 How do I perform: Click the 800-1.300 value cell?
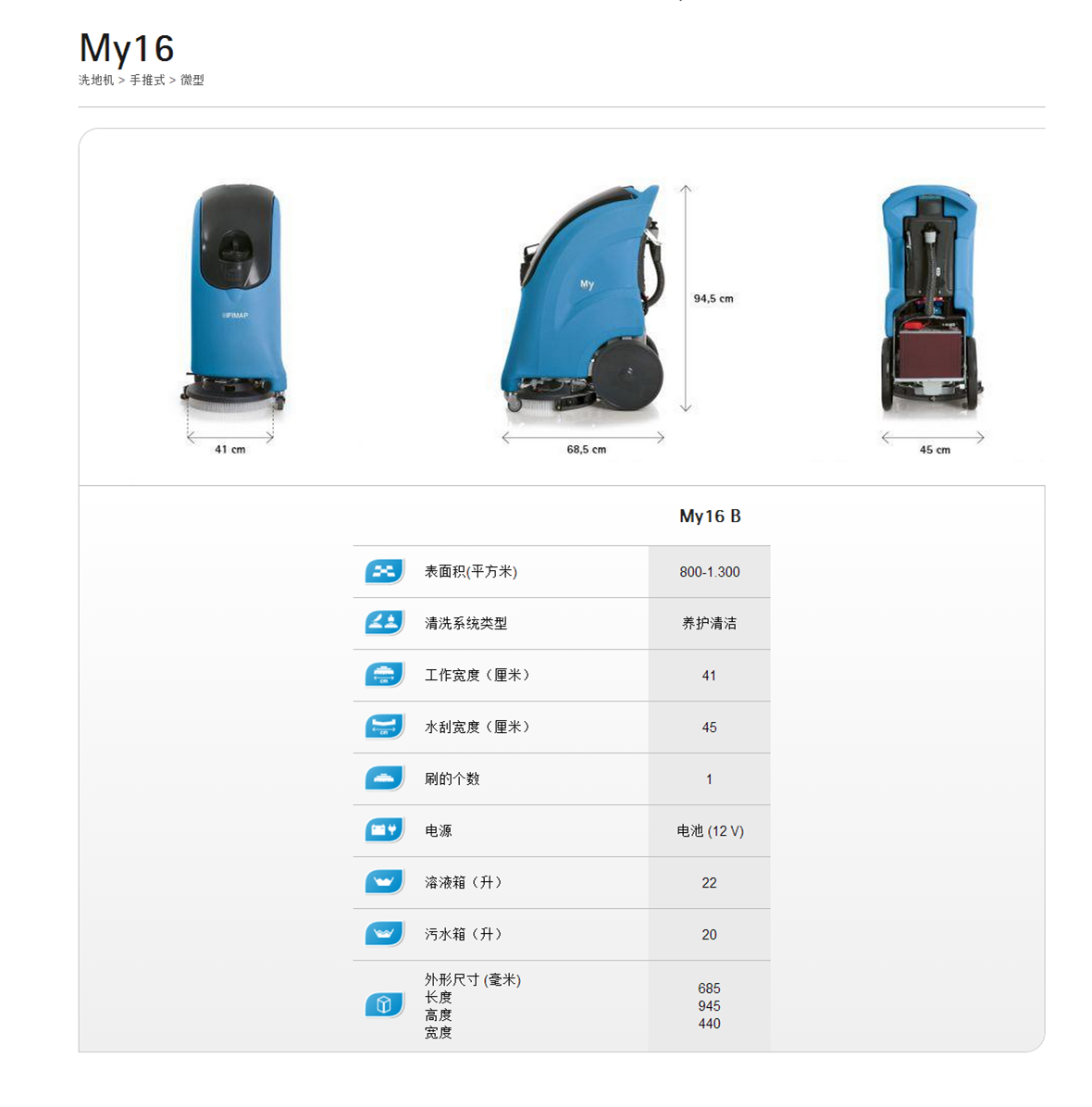(710, 572)
